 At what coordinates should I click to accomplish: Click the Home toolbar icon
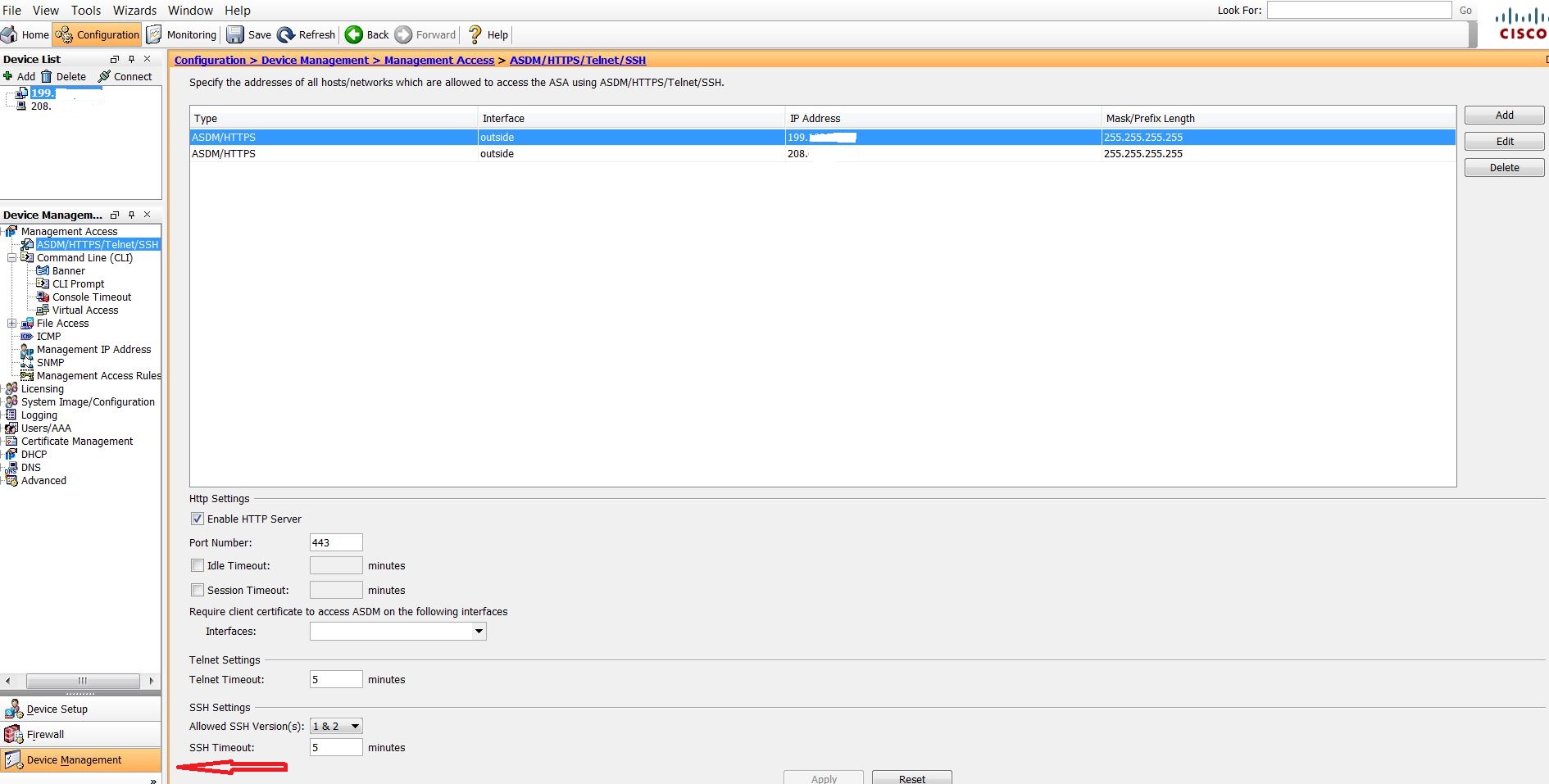coord(9,34)
